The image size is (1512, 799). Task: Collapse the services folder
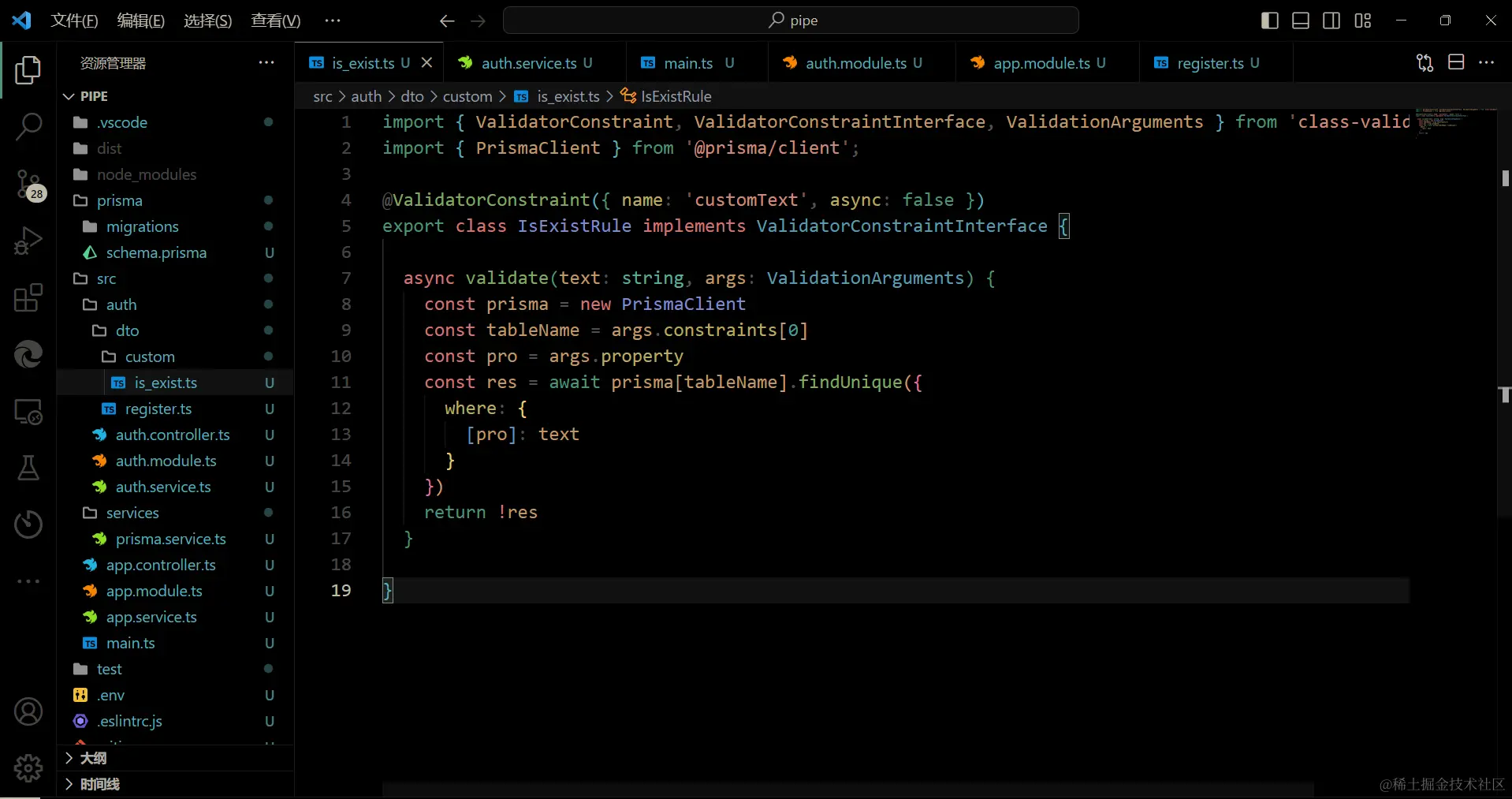click(175, 513)
